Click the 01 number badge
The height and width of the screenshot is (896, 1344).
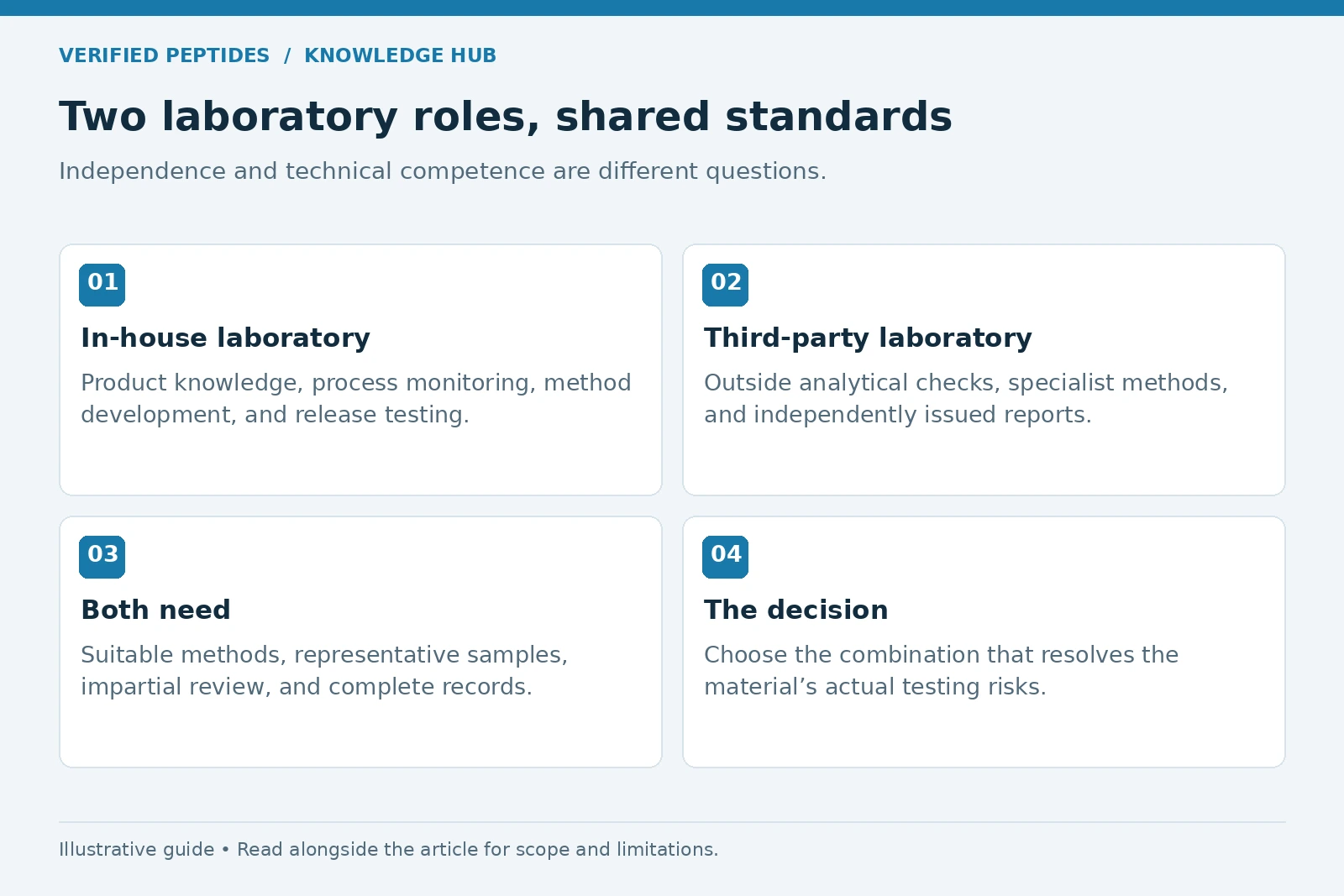(x=102, y=285)
